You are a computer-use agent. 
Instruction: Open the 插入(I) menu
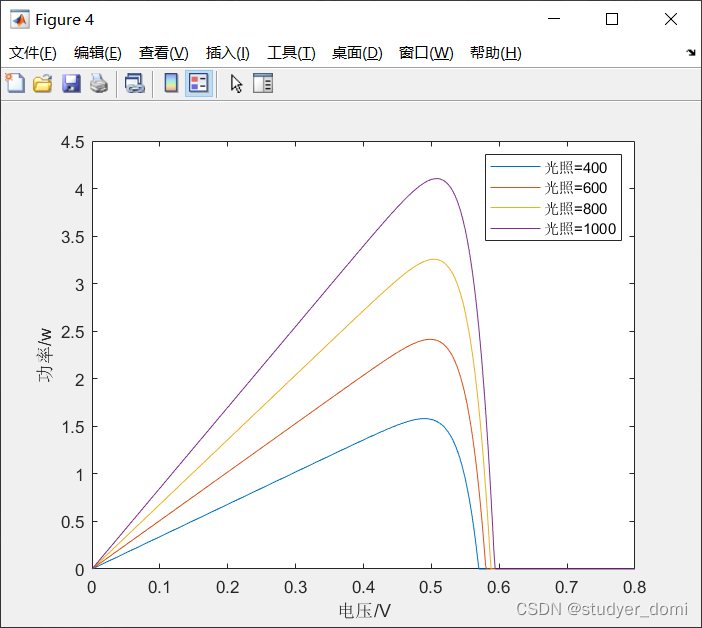point(227,53)
